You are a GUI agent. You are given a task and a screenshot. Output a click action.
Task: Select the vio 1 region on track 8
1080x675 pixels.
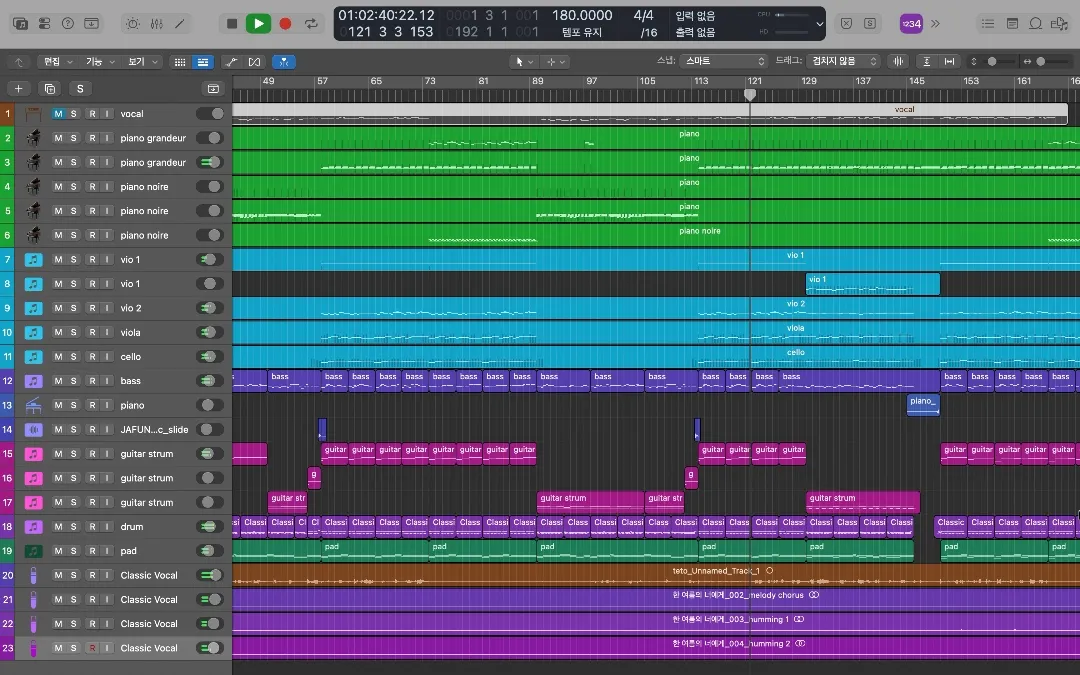click(873, 284)
